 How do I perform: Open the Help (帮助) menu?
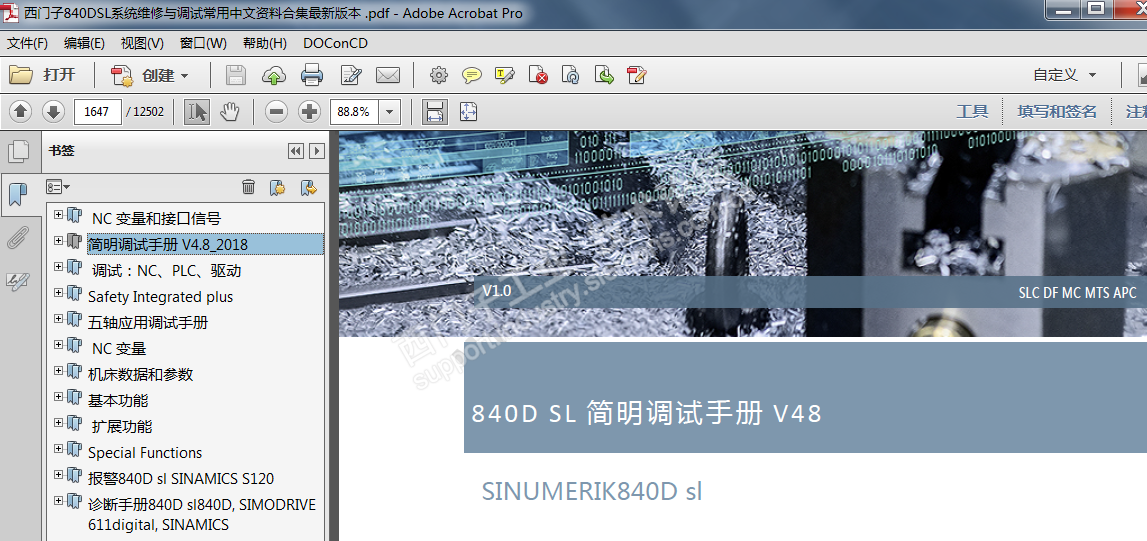(265, 43)
